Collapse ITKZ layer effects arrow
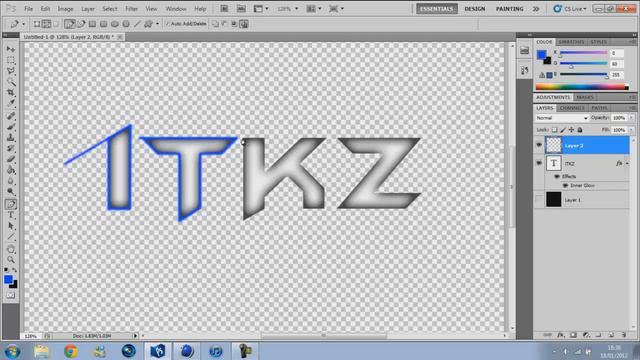 tap(627, 164)
